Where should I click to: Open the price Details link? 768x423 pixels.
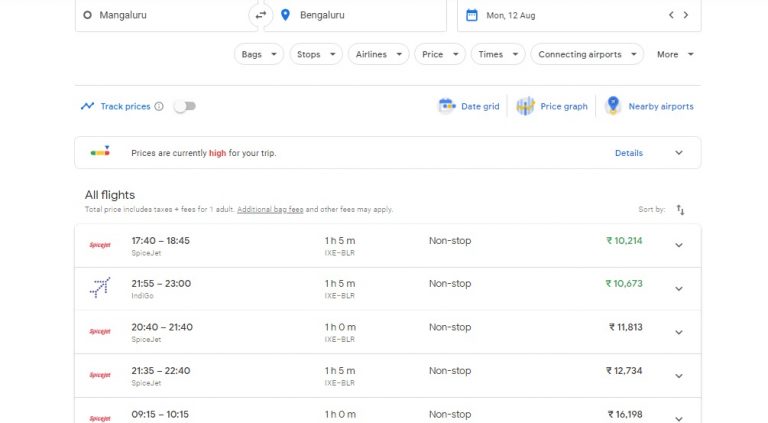[x=629, y=153]
